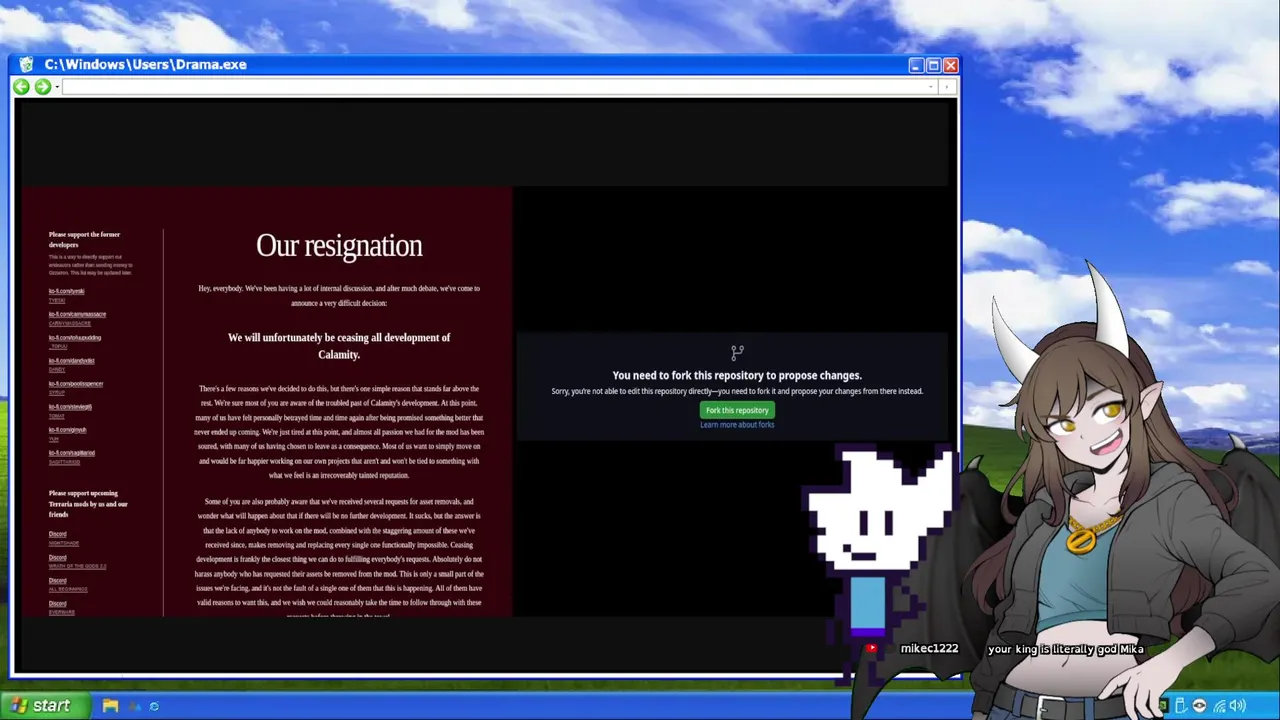
Task: Go forward with the green right arrow
Action: click(x=42, y=87)
